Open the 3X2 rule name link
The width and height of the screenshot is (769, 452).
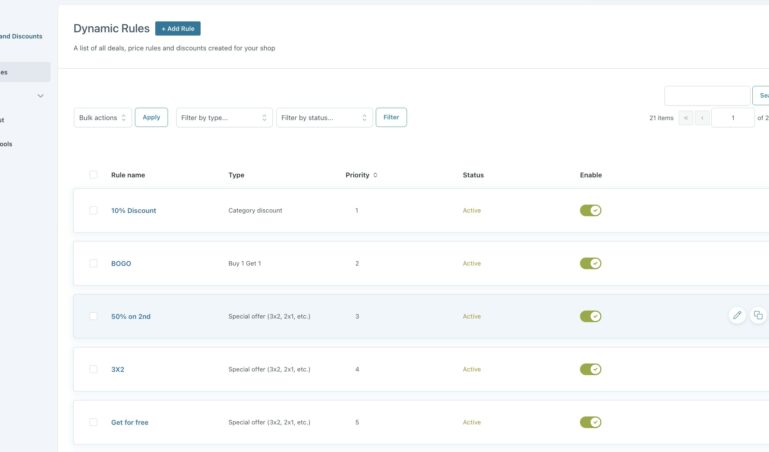point(118,369)
